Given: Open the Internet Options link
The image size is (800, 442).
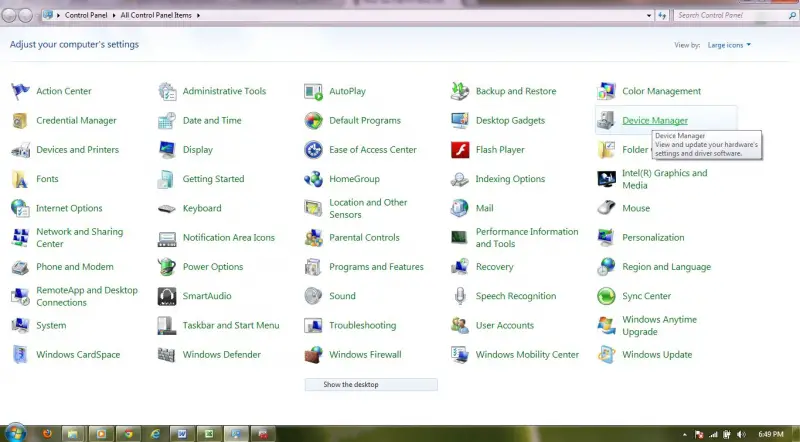Looking at the screenshot, I should pos(69,208).
